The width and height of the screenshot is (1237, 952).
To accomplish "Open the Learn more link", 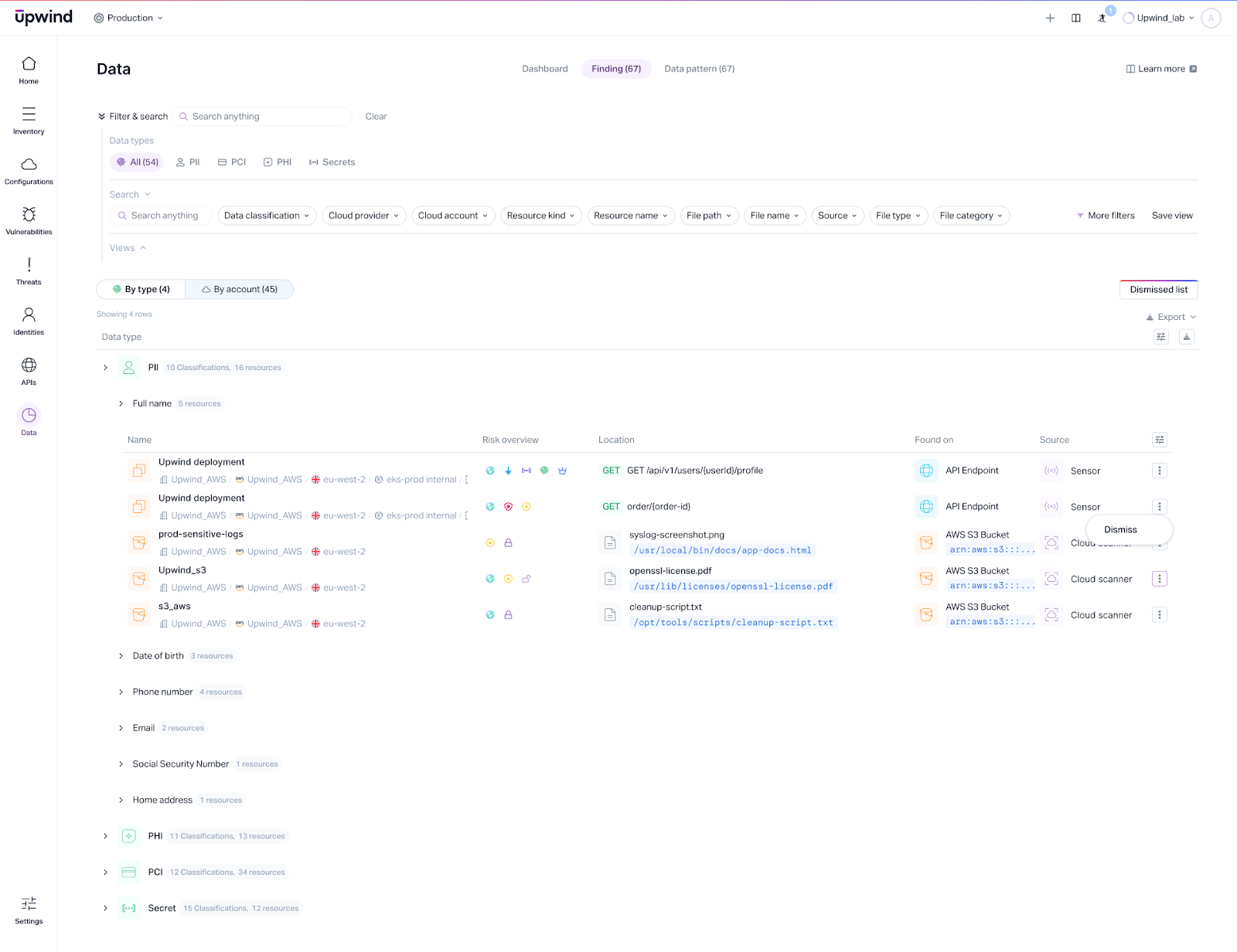I will [x=1161, y=69].
